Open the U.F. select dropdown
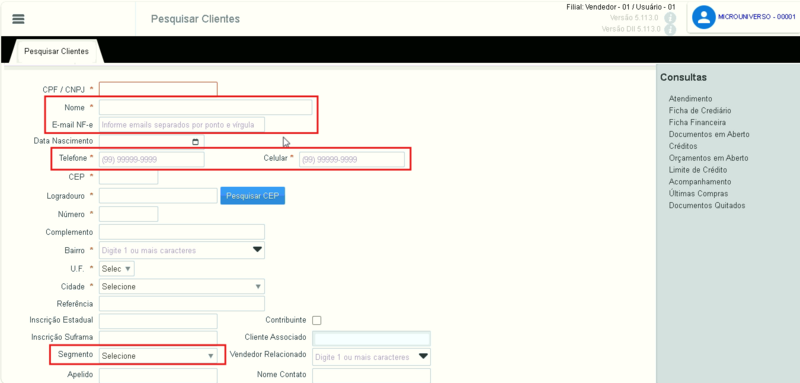 click(117, 268)
